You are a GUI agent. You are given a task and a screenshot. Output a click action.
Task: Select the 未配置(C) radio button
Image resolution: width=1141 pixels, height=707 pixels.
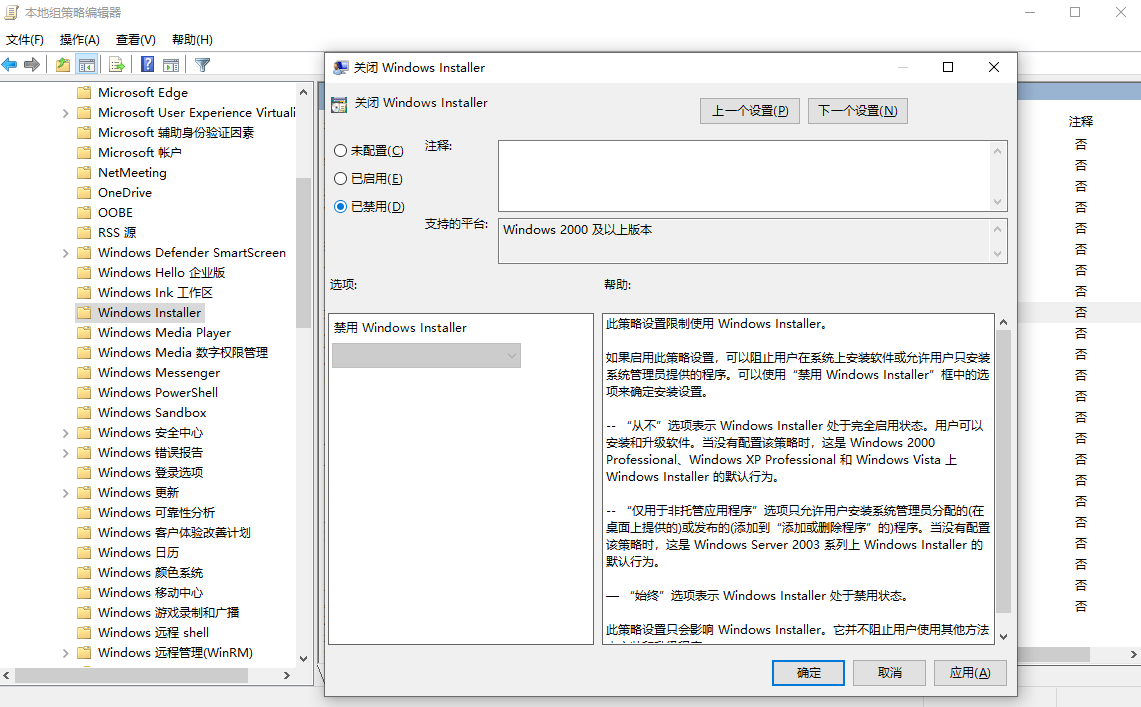click(340, 151)
